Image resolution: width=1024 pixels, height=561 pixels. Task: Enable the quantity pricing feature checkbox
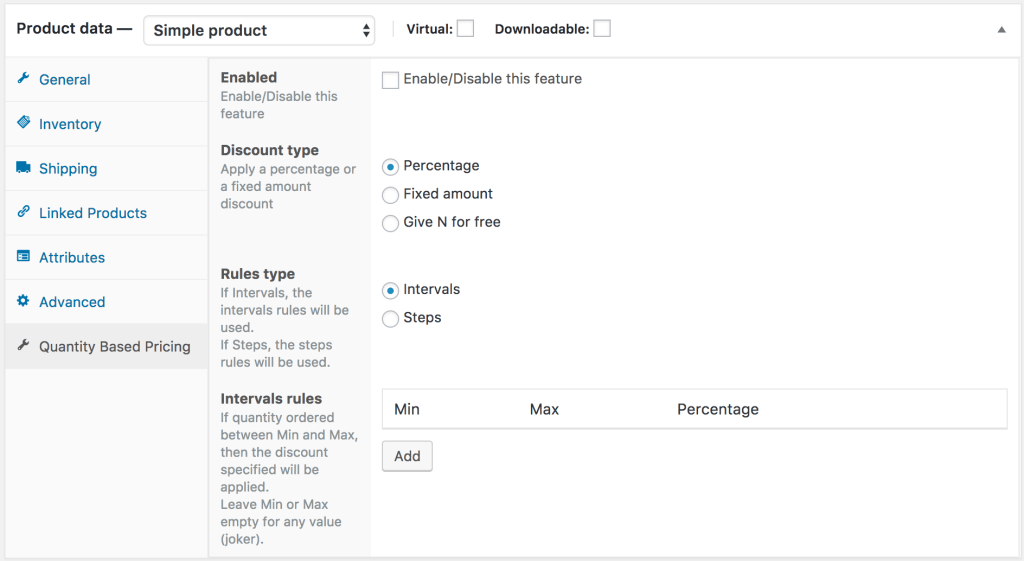point(391,80)
